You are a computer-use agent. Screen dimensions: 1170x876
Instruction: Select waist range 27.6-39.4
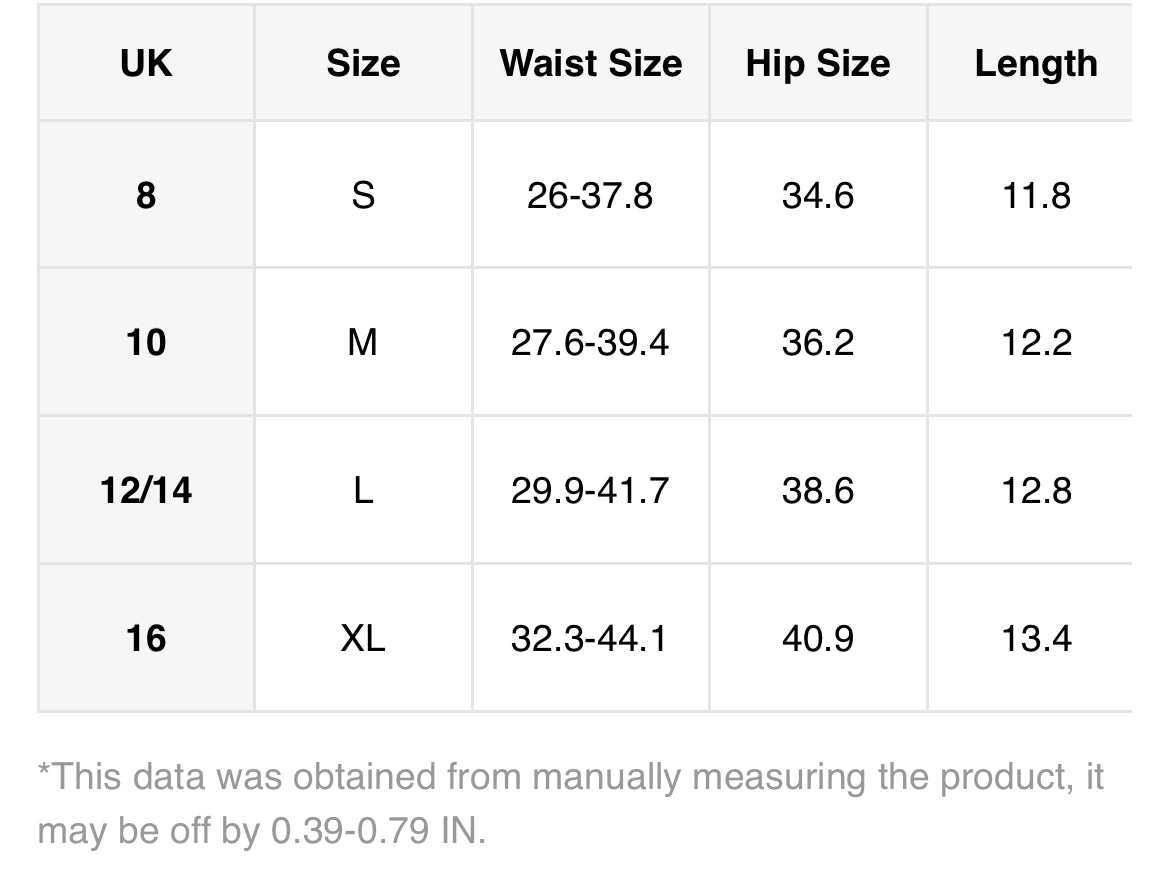pyautogui.click(x=591, y=342)
